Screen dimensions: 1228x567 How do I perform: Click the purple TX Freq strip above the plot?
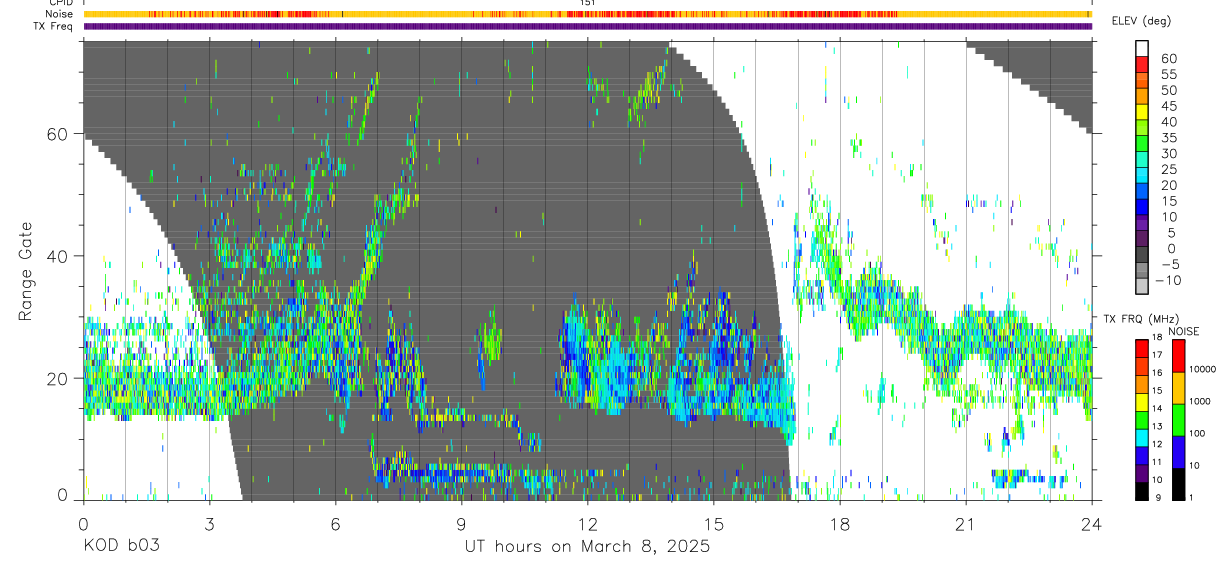(x=587, y=26)
